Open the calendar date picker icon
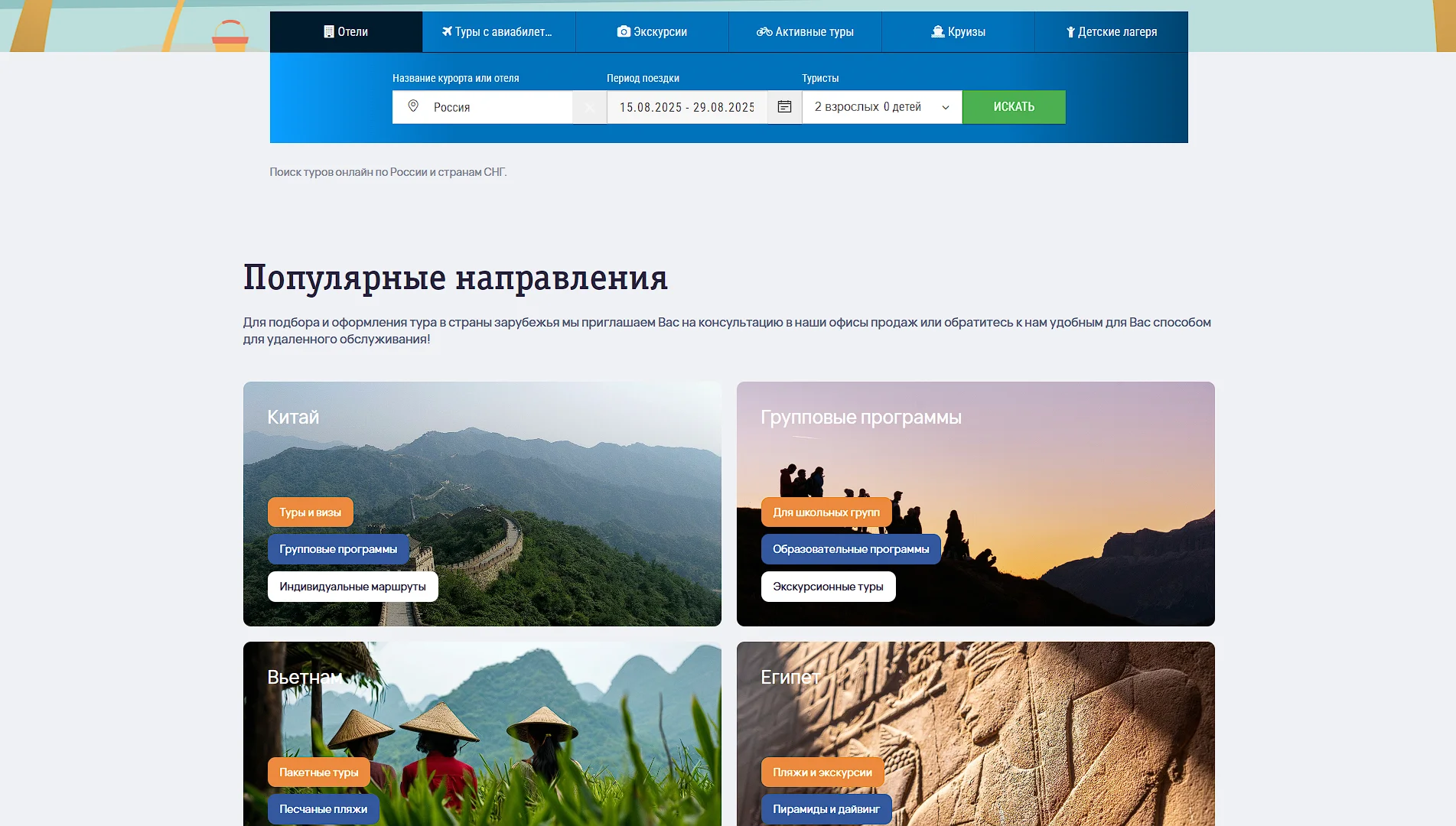This screenshot has height=826, width=1456. [x=784, y=107]
